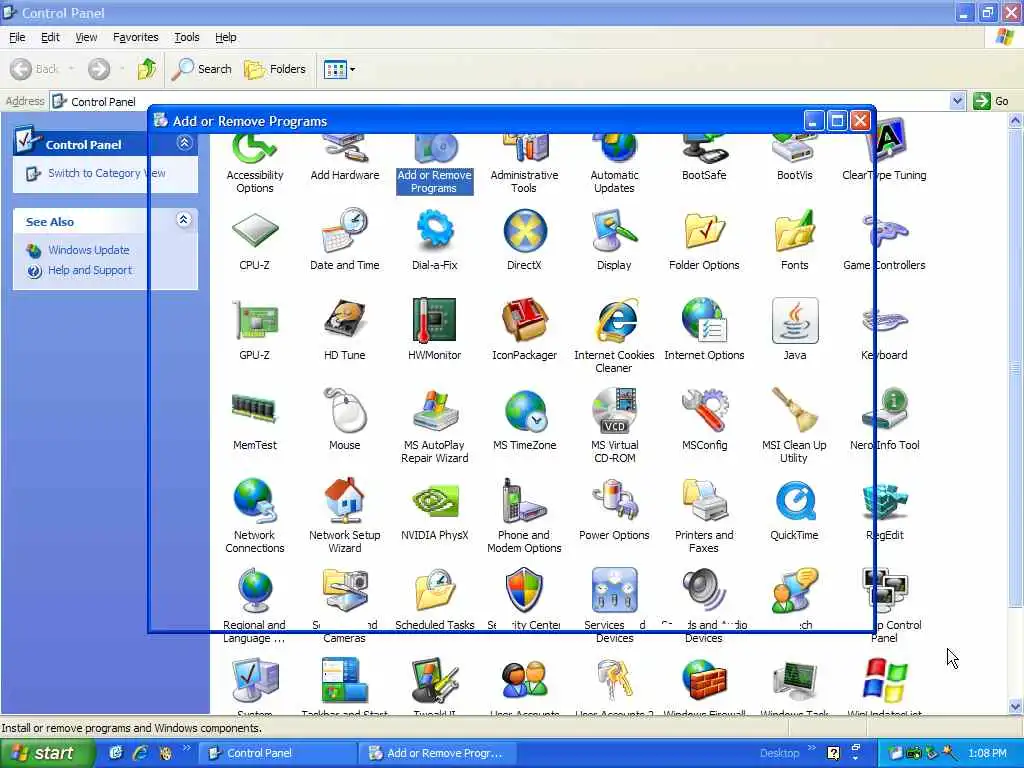Open the Accessibility Options applet
The width and height of the screenshot is (1024, 768).
tap(255, 150)
